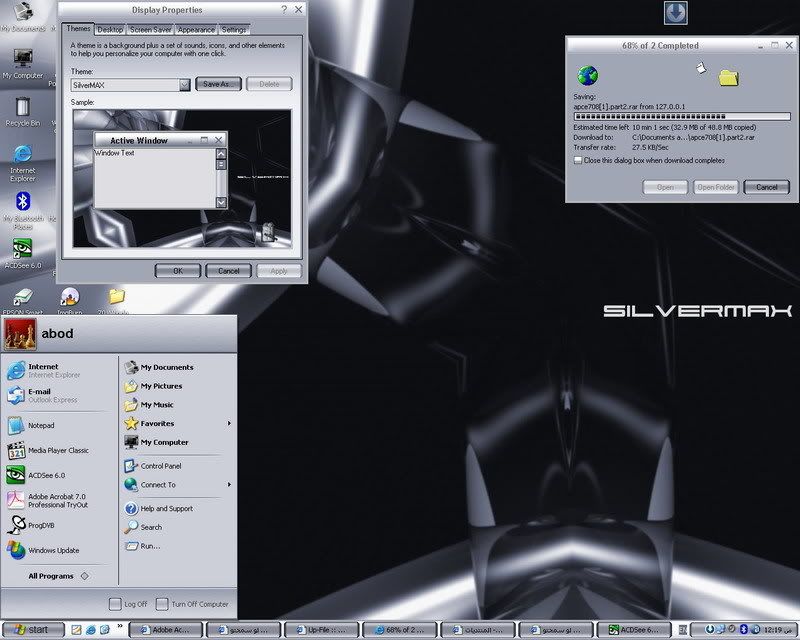Switch to ACDSee 6 taskbar button
The height and width of the screenshot is (640, 800).
click(x=634, y=630)
